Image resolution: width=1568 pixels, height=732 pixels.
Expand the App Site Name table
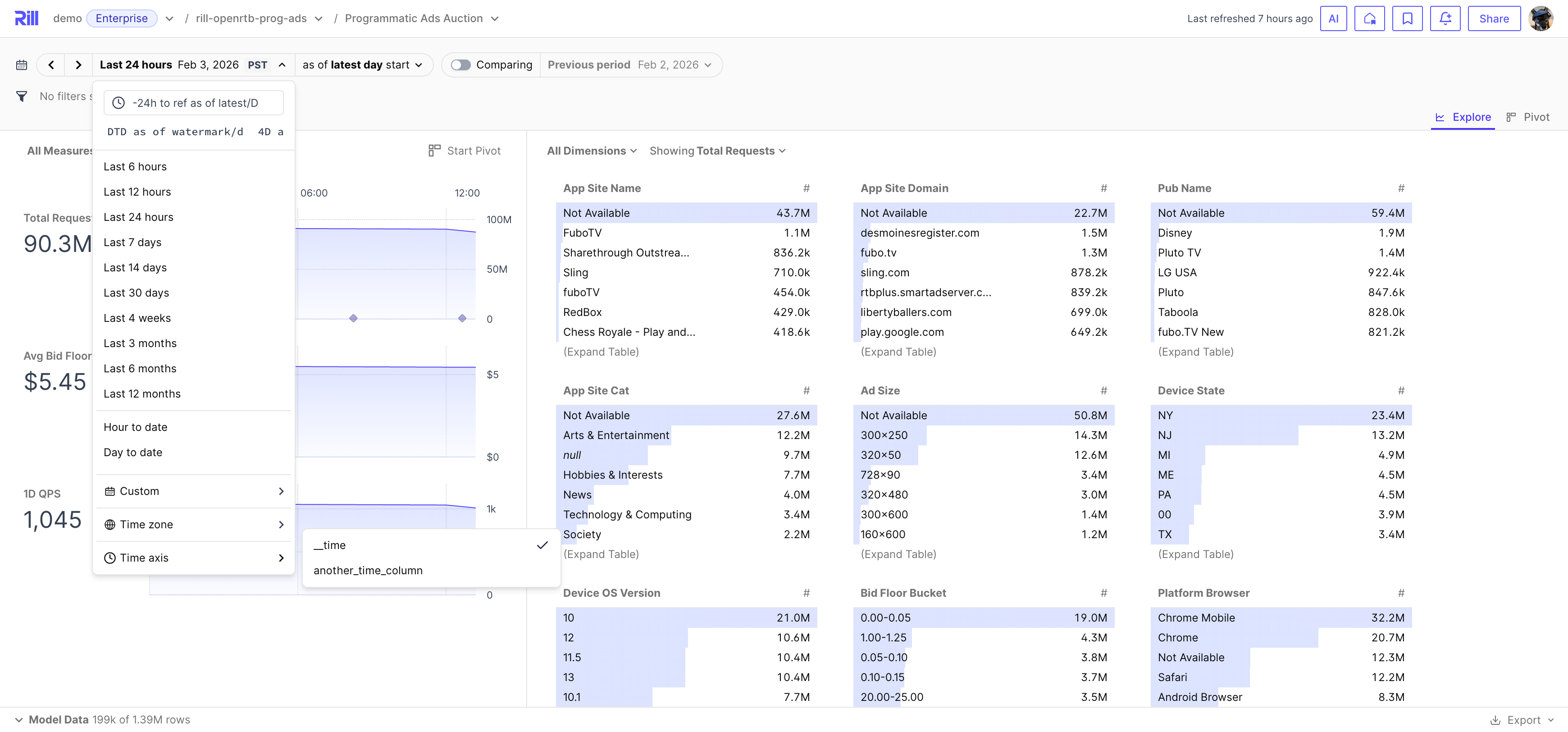click(600, 352)
